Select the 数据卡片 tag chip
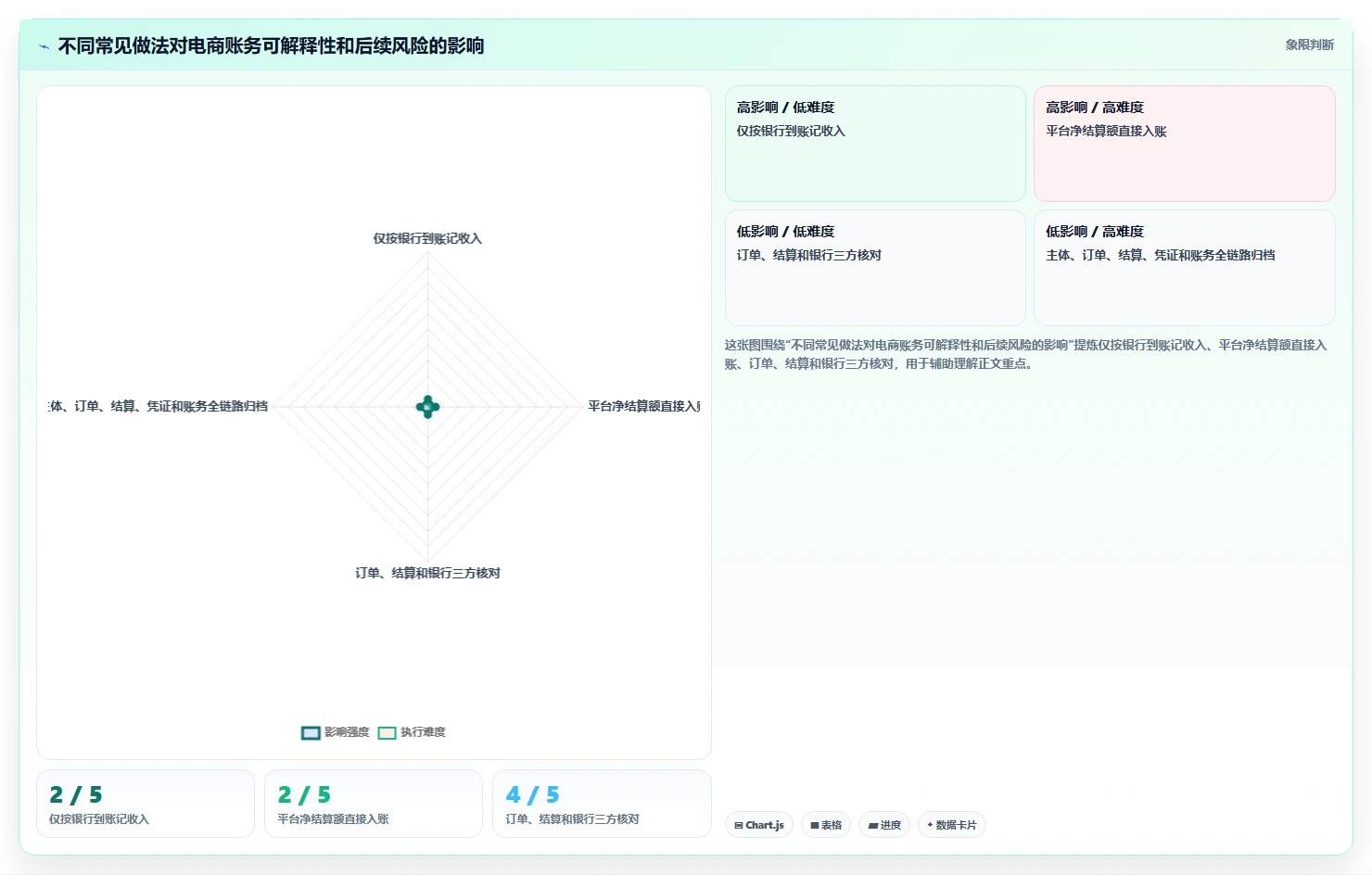 point(951,825)
